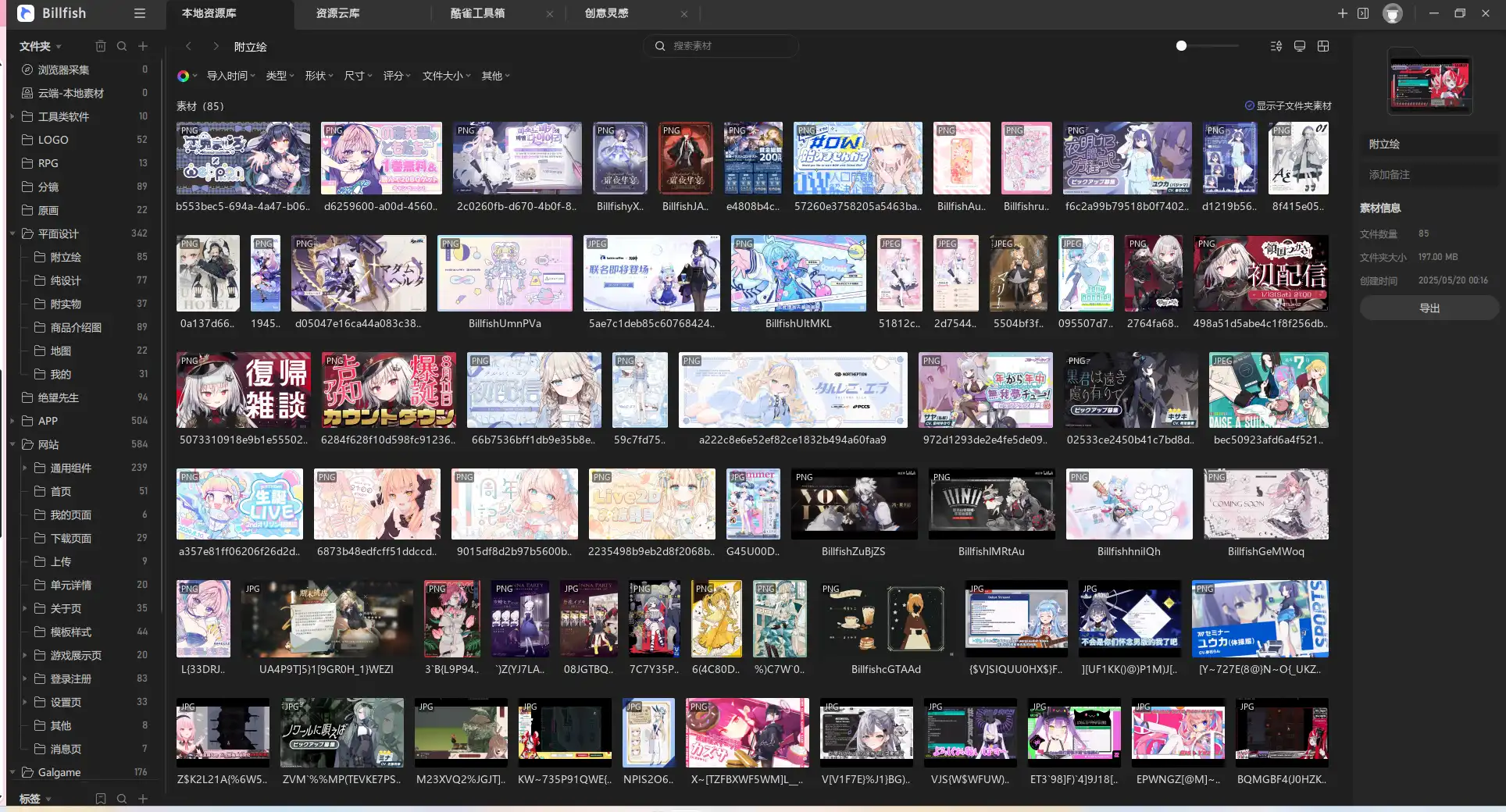Adjust the thumbnail size slider handle
This screenshot has height=812, width=1506.
(x=1181, y=46)
